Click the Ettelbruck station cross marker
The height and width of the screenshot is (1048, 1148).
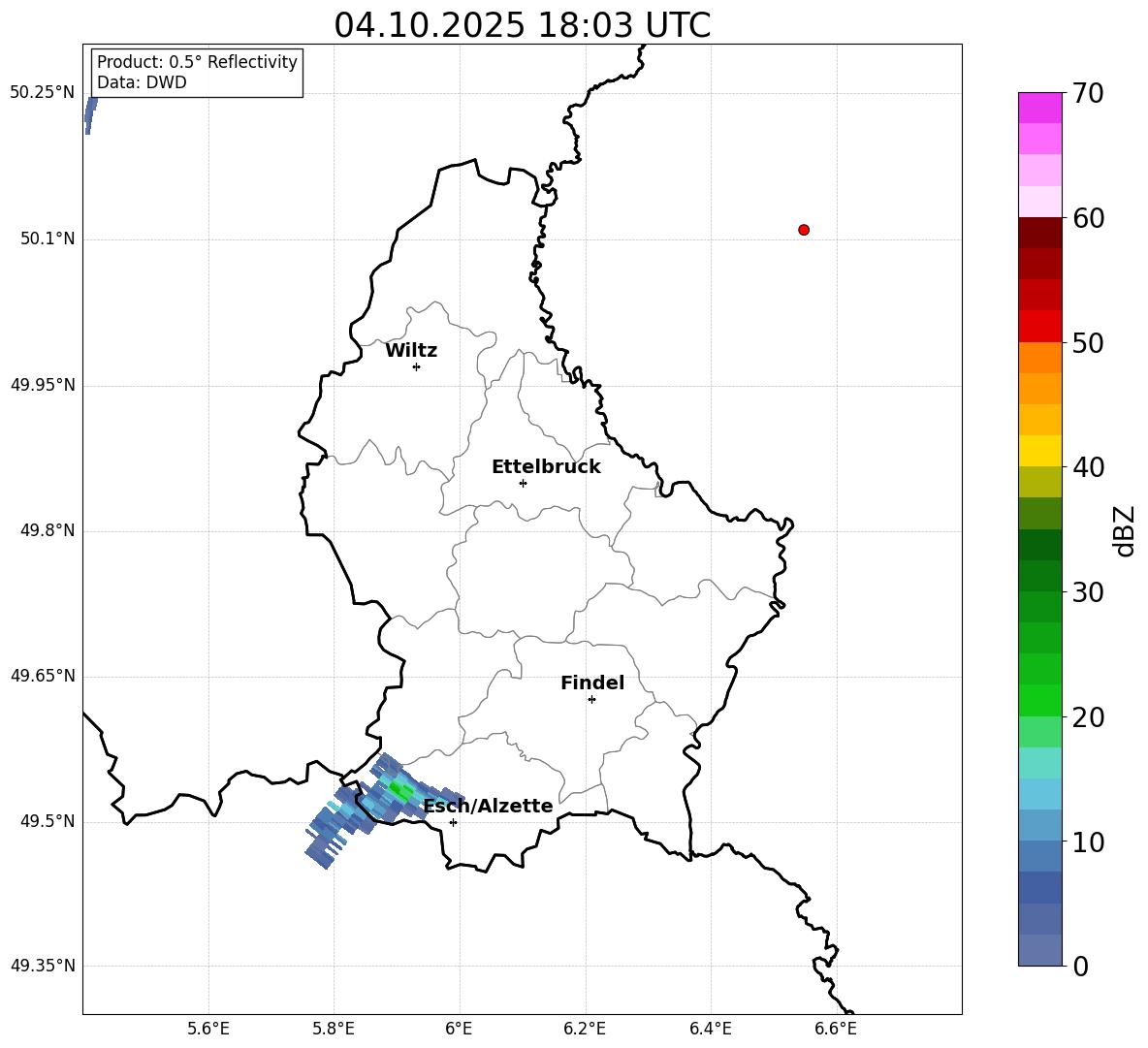tap(523, 483)
